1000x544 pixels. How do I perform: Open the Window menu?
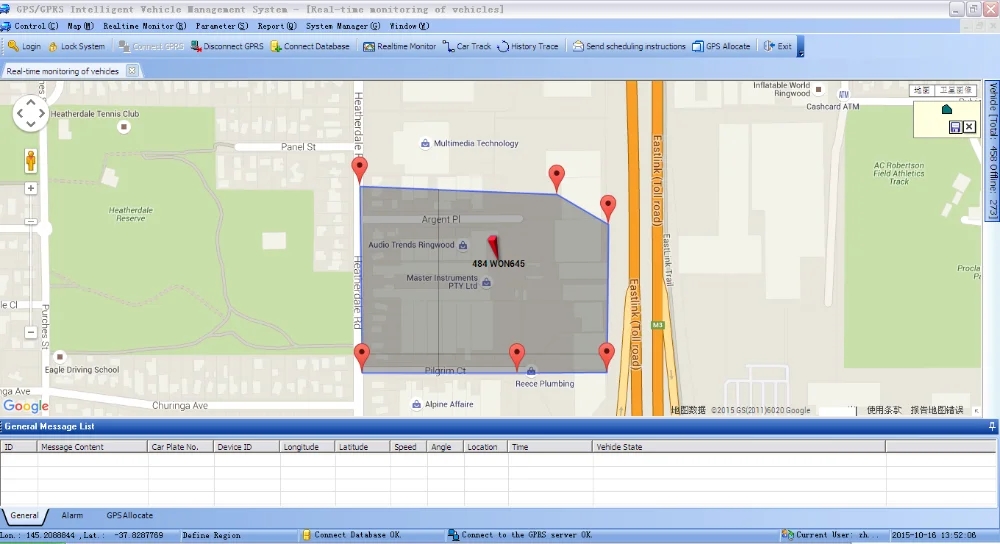coord(409,26)
